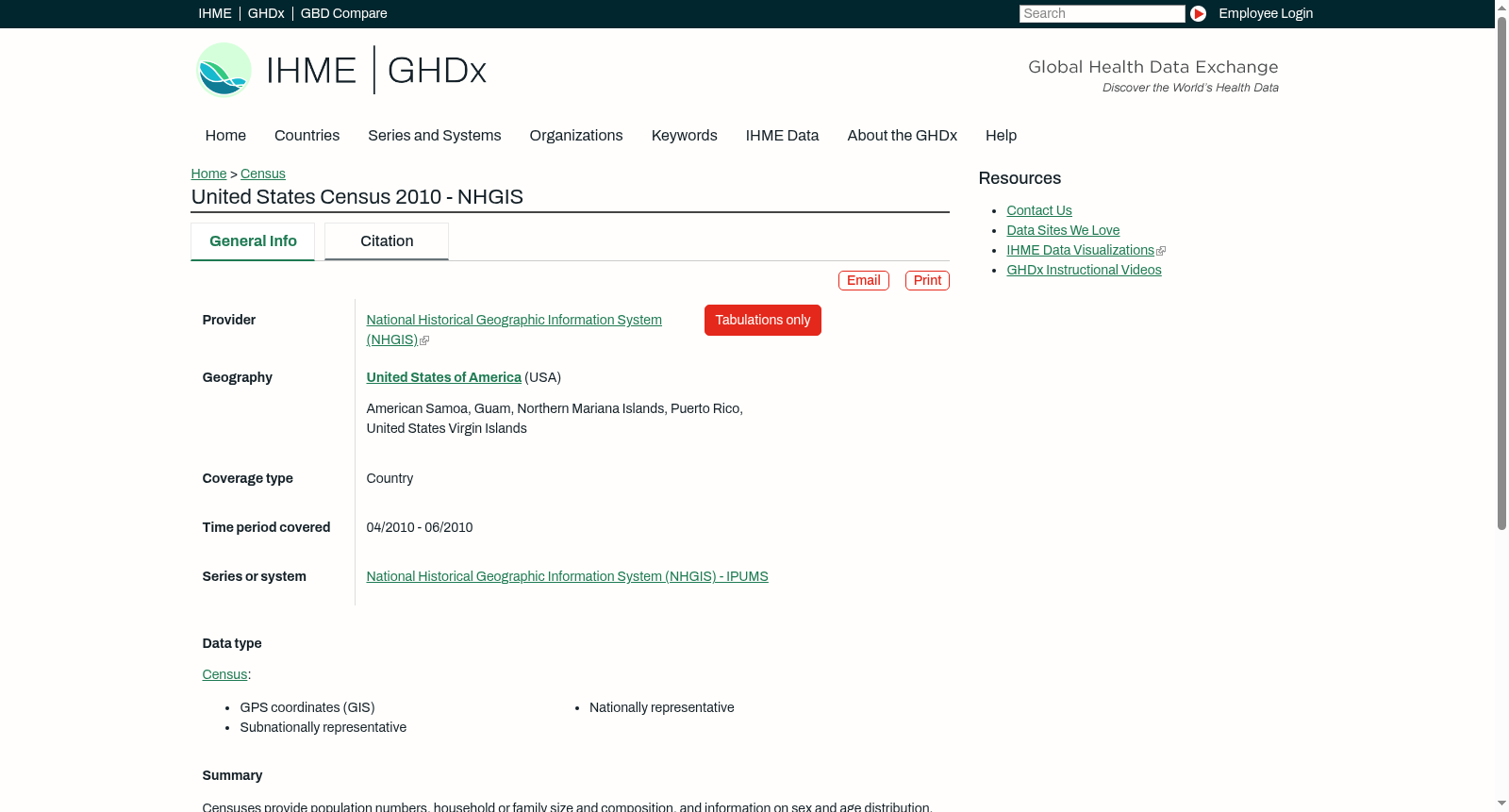Image resolution: width=1509 pixels, height=812 pixels.
Task: Click the Census breadcrumb link
Action: 263,174
